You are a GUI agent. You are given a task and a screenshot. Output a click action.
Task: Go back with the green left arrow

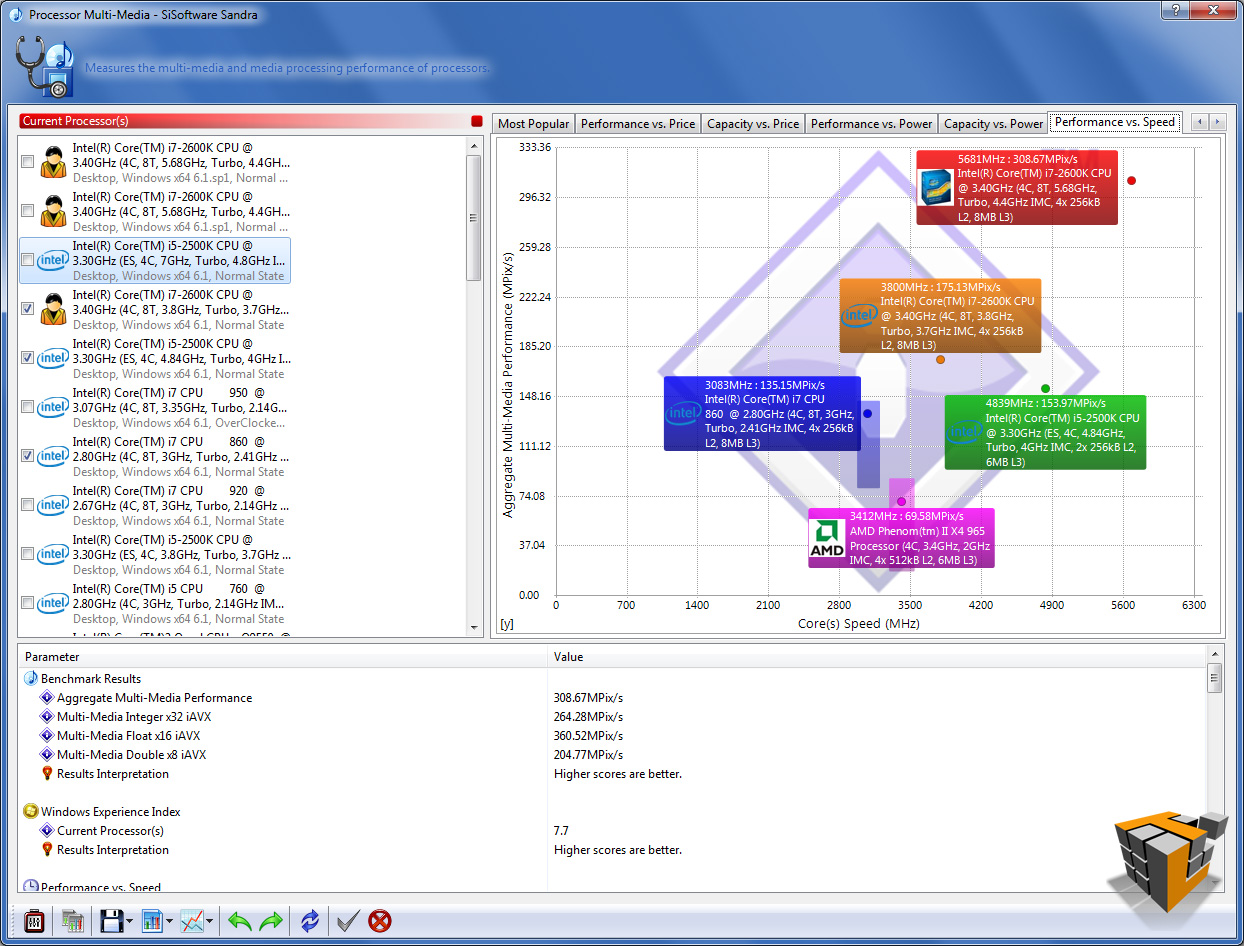[x=240, y=921]
